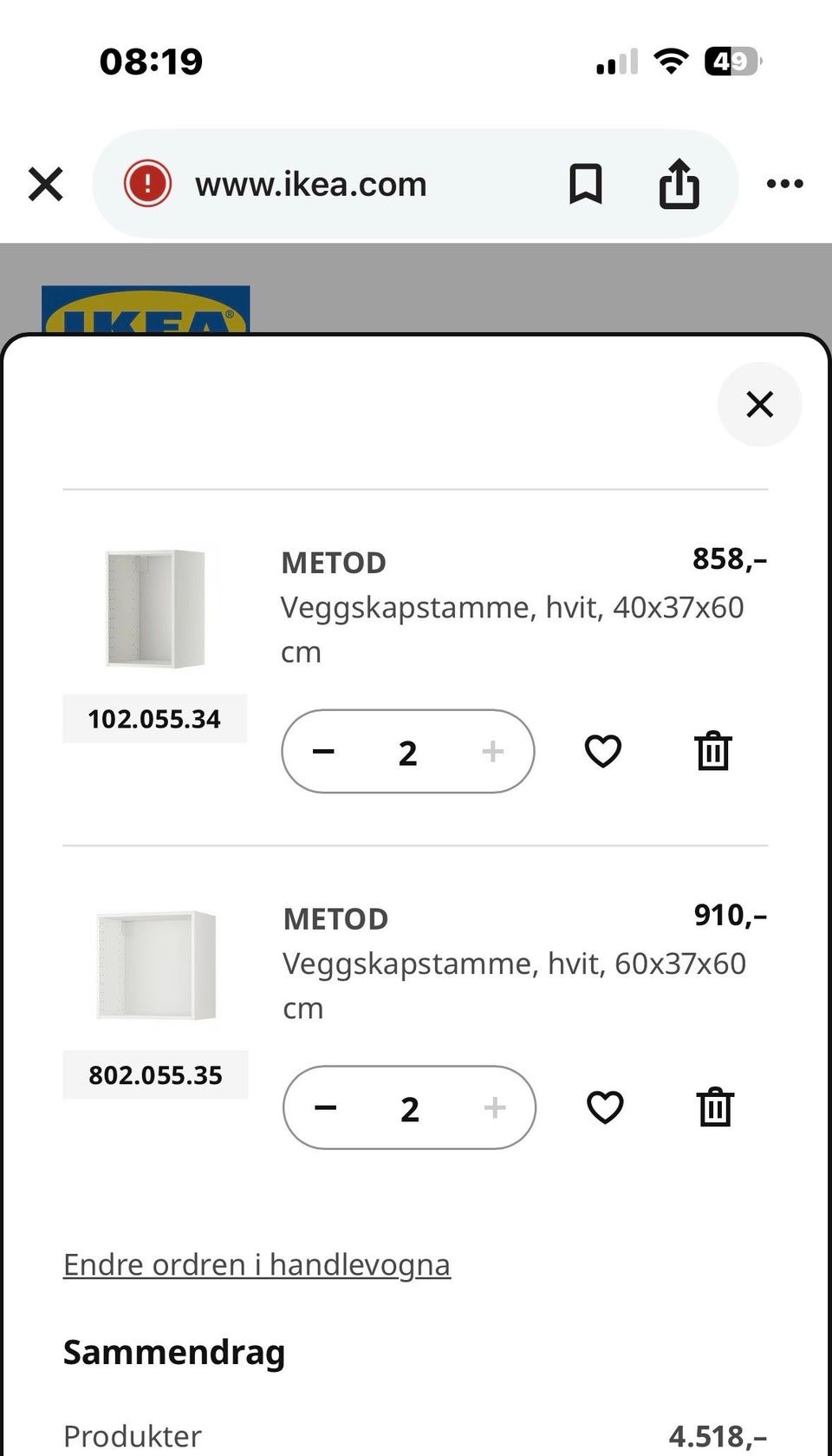Open thumbnail of 40x37x60 cabinet
The image size is (832, 1456).
[155, 608]
